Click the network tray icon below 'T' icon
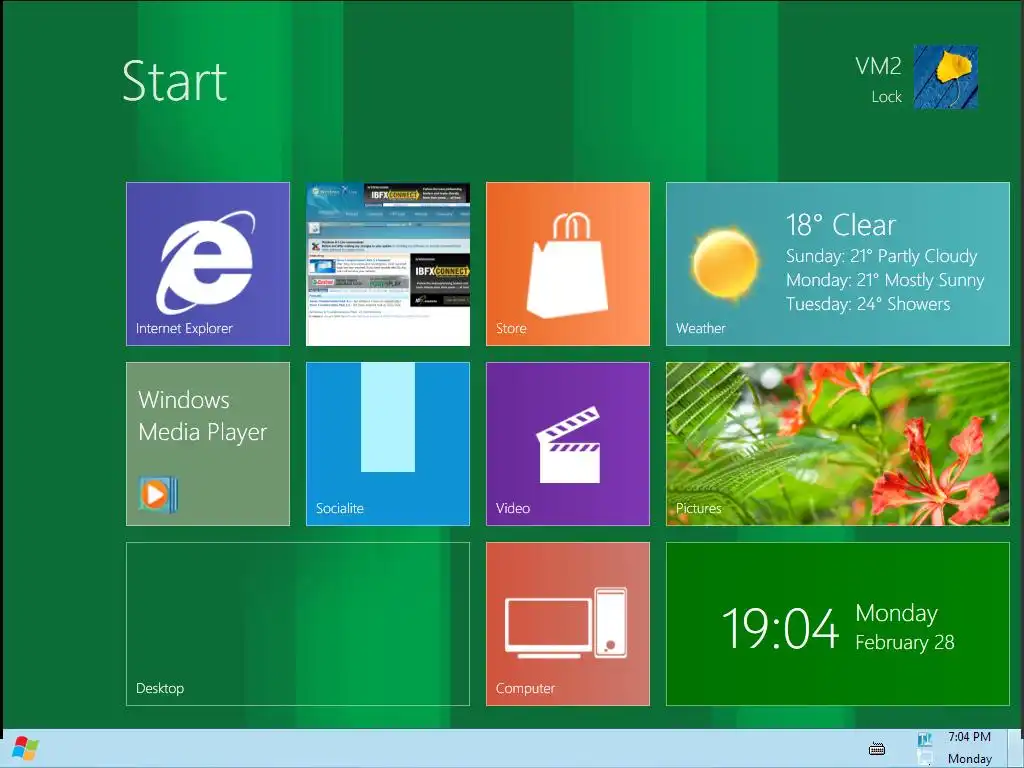 [x=925, y=758]
